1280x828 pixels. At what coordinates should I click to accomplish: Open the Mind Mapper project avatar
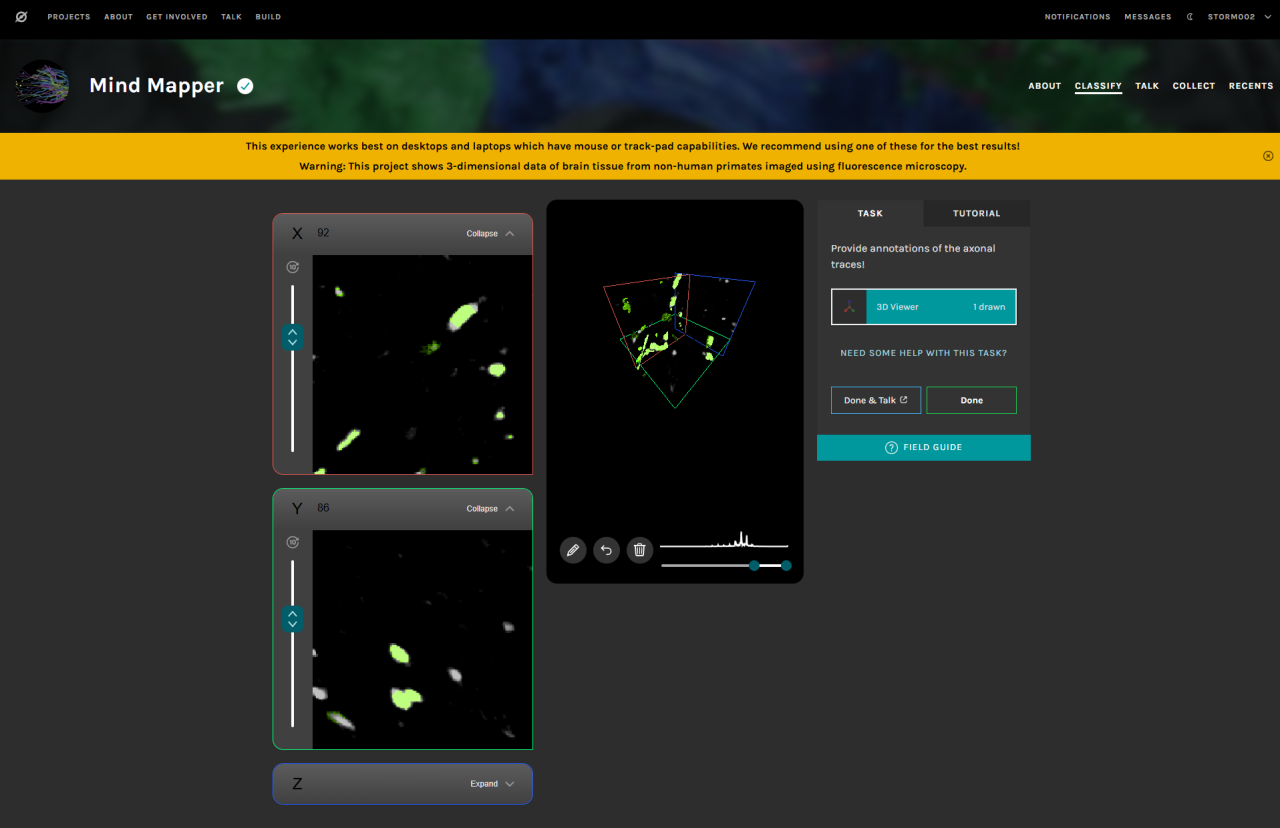point(43,86)
